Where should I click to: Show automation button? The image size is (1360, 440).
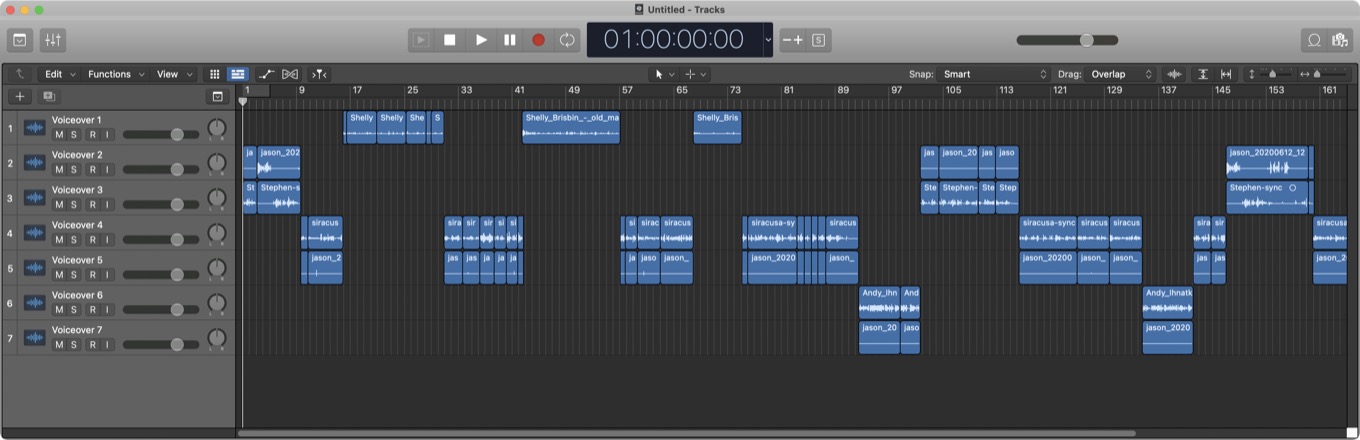pos(266,74)
